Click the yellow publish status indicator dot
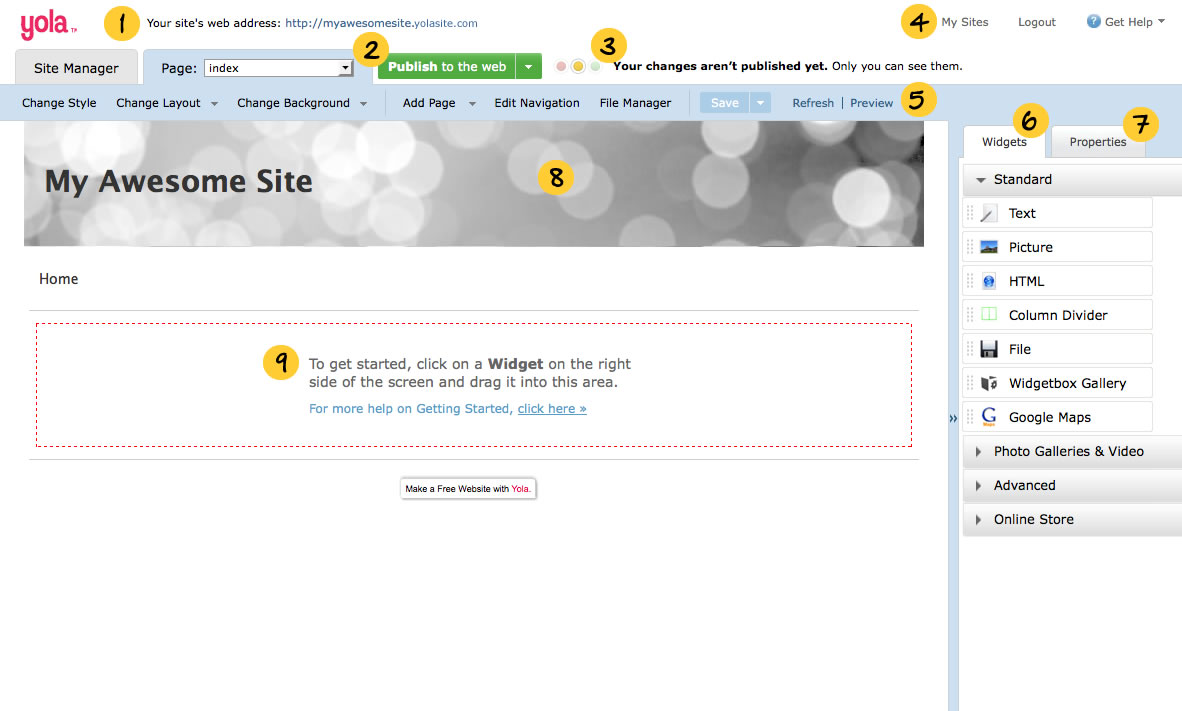The height and width of the screenshot is (711, 1182). point(578,66)
